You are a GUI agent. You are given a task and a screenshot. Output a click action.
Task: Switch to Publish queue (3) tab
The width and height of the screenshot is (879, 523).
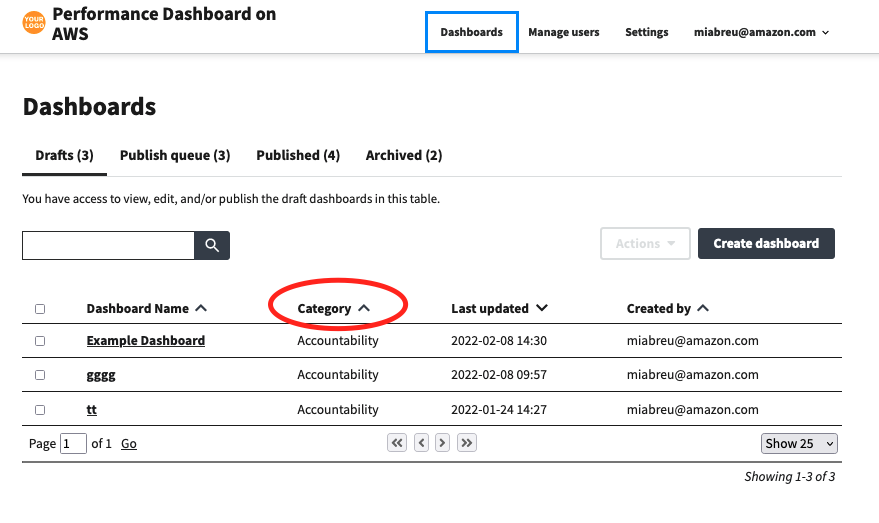(x=175, y=155)
